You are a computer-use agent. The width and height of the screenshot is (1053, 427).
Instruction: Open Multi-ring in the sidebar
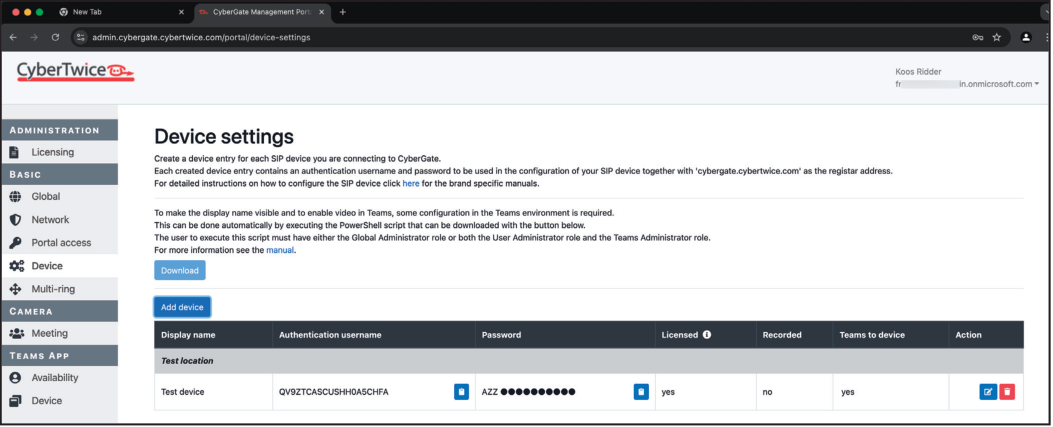[x=59, y=289]
